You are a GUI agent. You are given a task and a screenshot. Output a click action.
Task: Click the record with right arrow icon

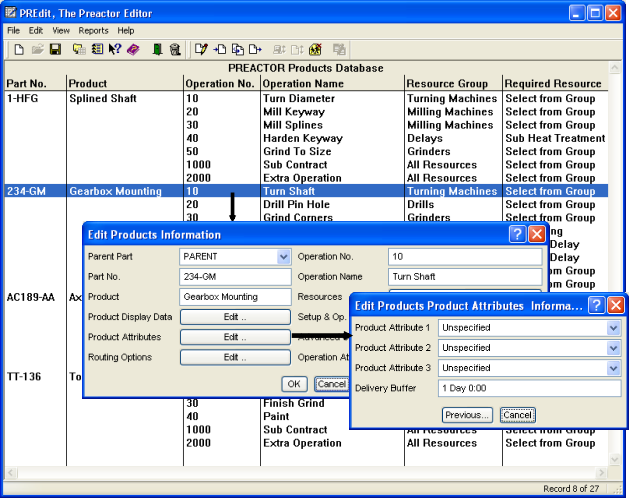click(255, 49)
